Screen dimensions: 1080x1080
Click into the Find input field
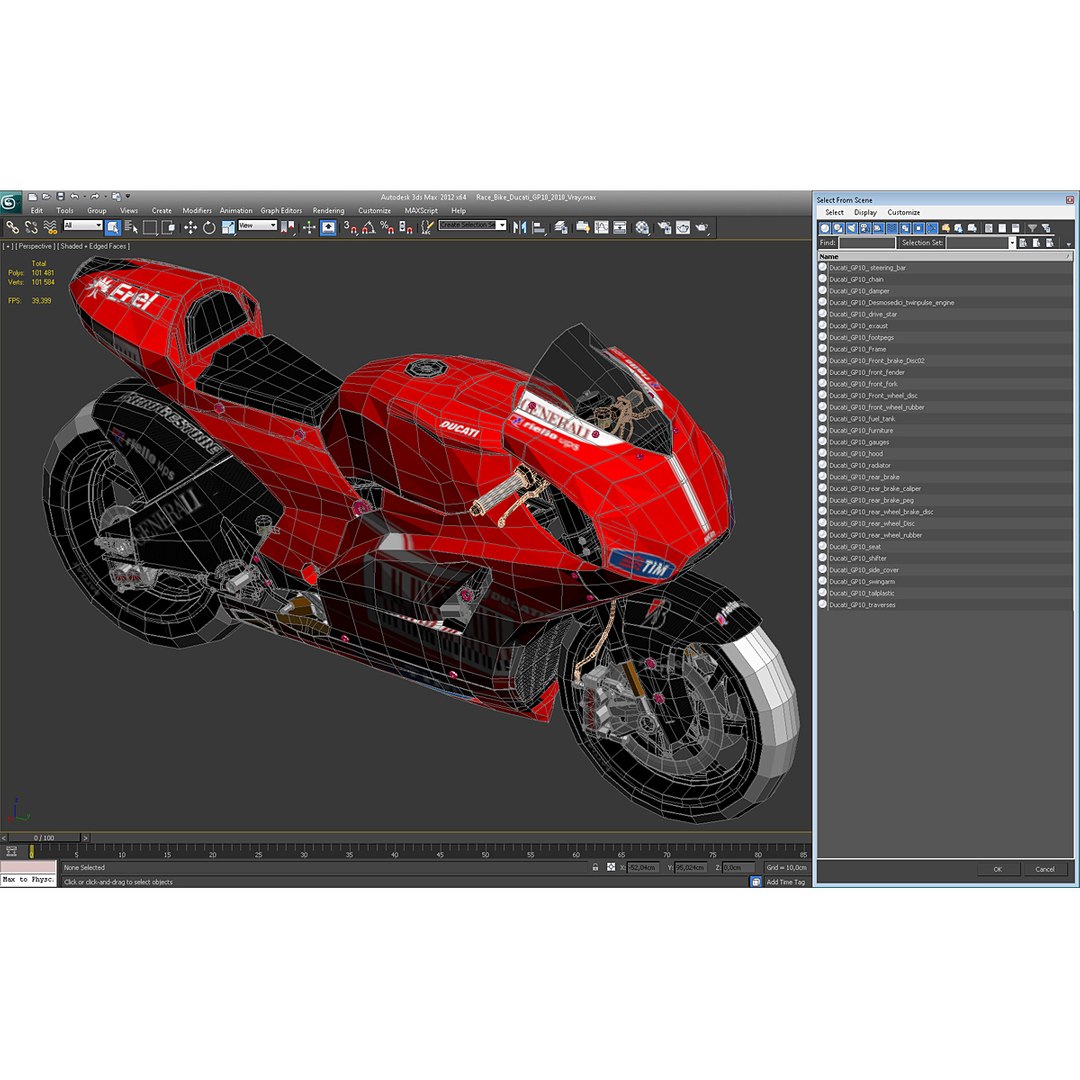(x=866, y=242)
